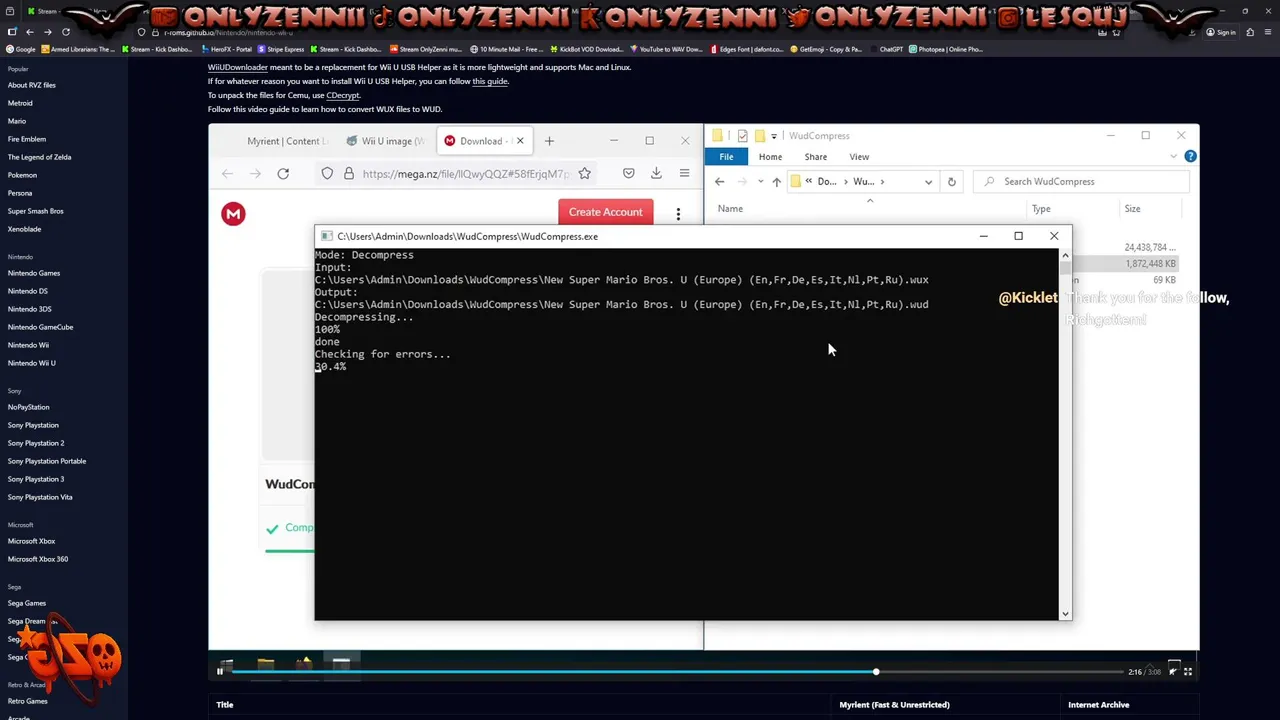Viewport: 1280px width, 720px height.
Task: Click the Create Account button on MEGA
Action: (x=605, y=212)
